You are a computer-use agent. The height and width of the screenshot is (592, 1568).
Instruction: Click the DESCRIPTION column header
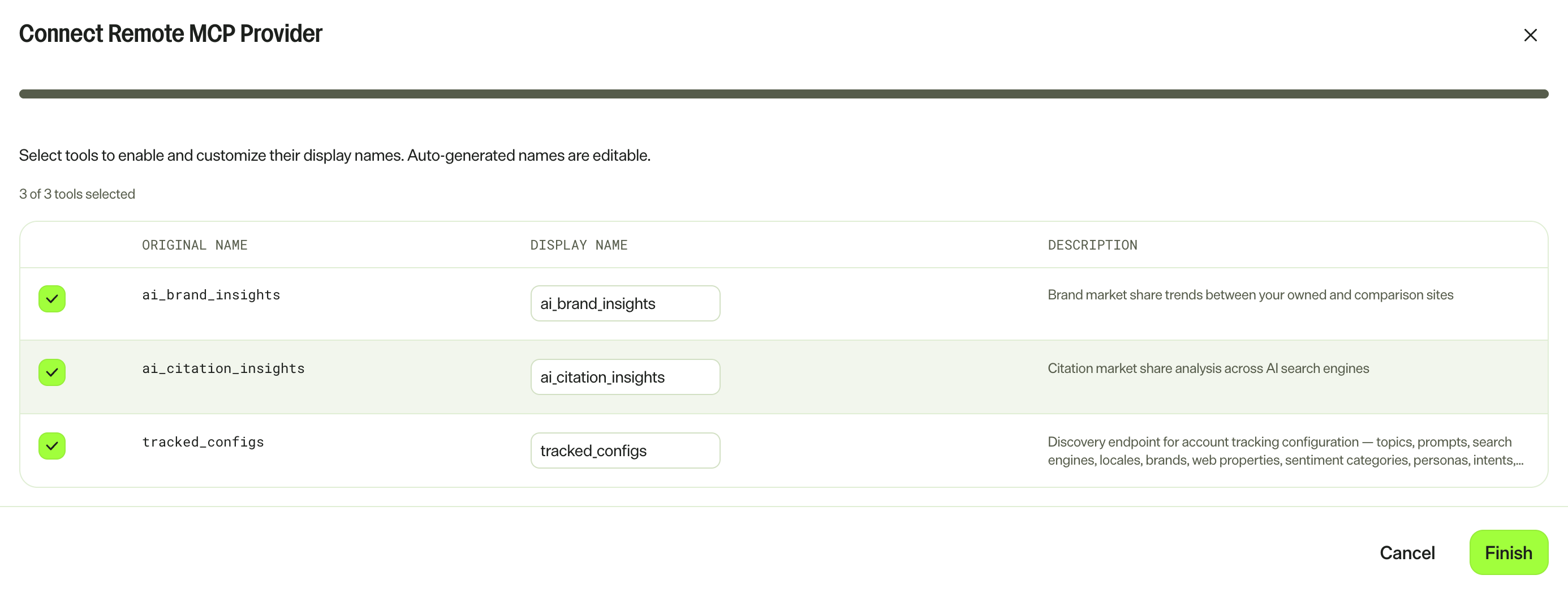click(1092, 245)
